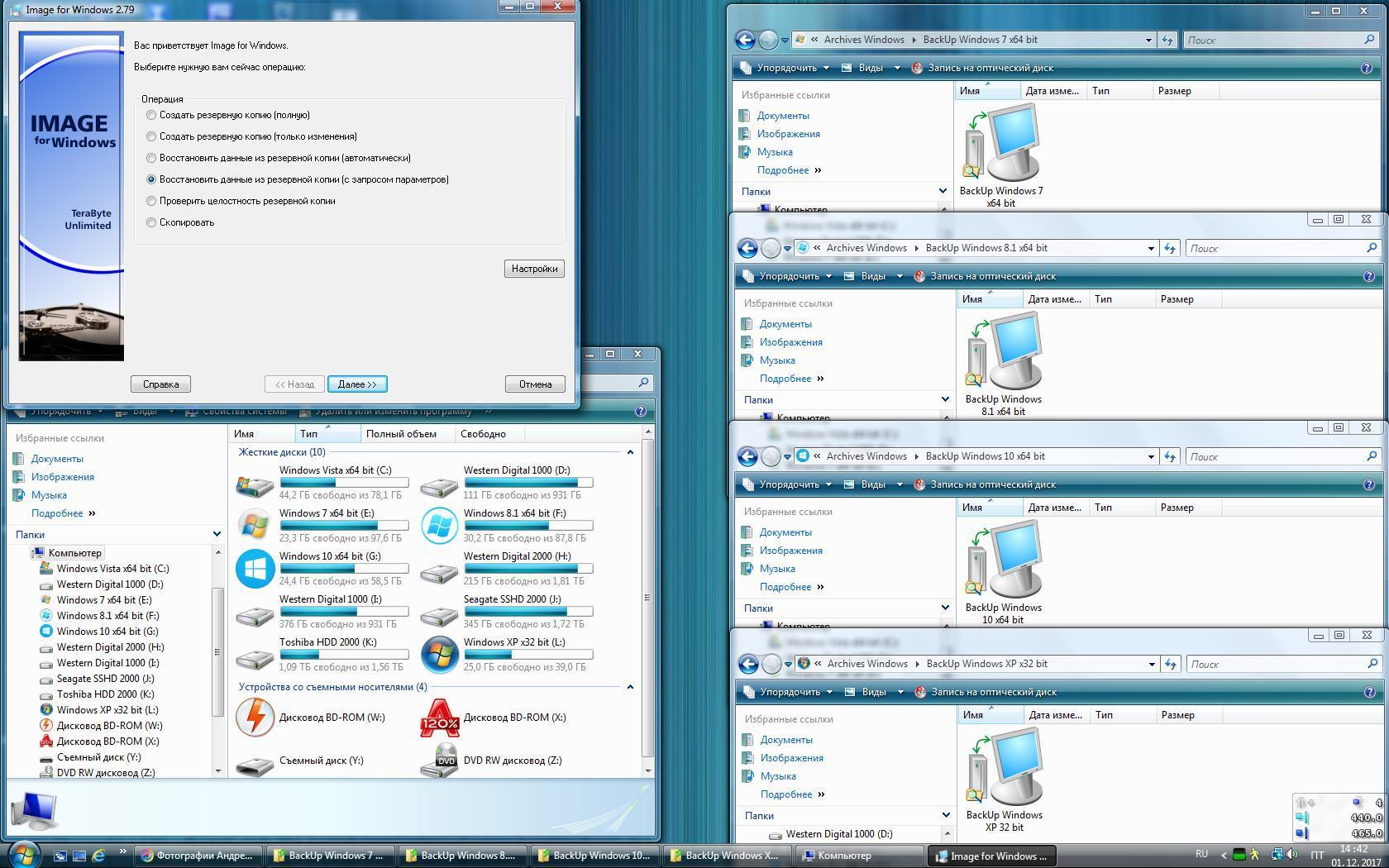The width and height of the screenshot is (1389, 868).
Task: Click search field in BackUp Windows XP window
Action: [x=1285, y=664]
